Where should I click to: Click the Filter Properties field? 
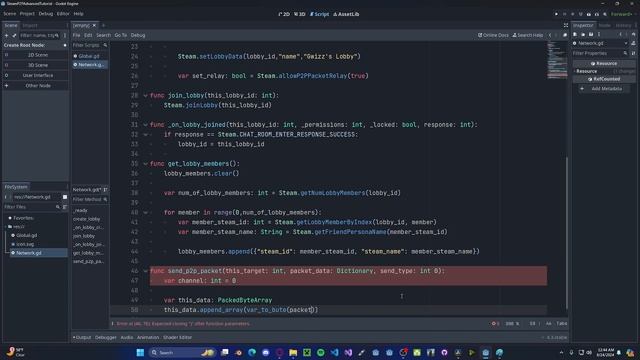pyautogui.click(x=600, y=53)
